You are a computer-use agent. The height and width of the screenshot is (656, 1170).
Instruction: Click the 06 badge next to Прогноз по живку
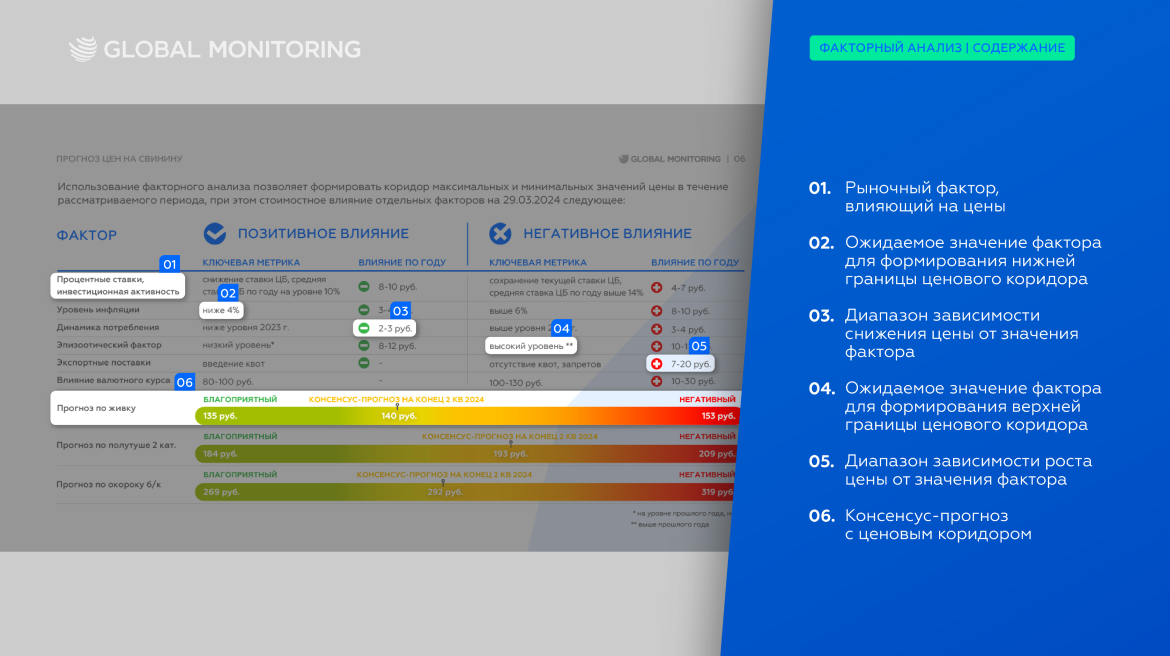click(x=183, y=381)
